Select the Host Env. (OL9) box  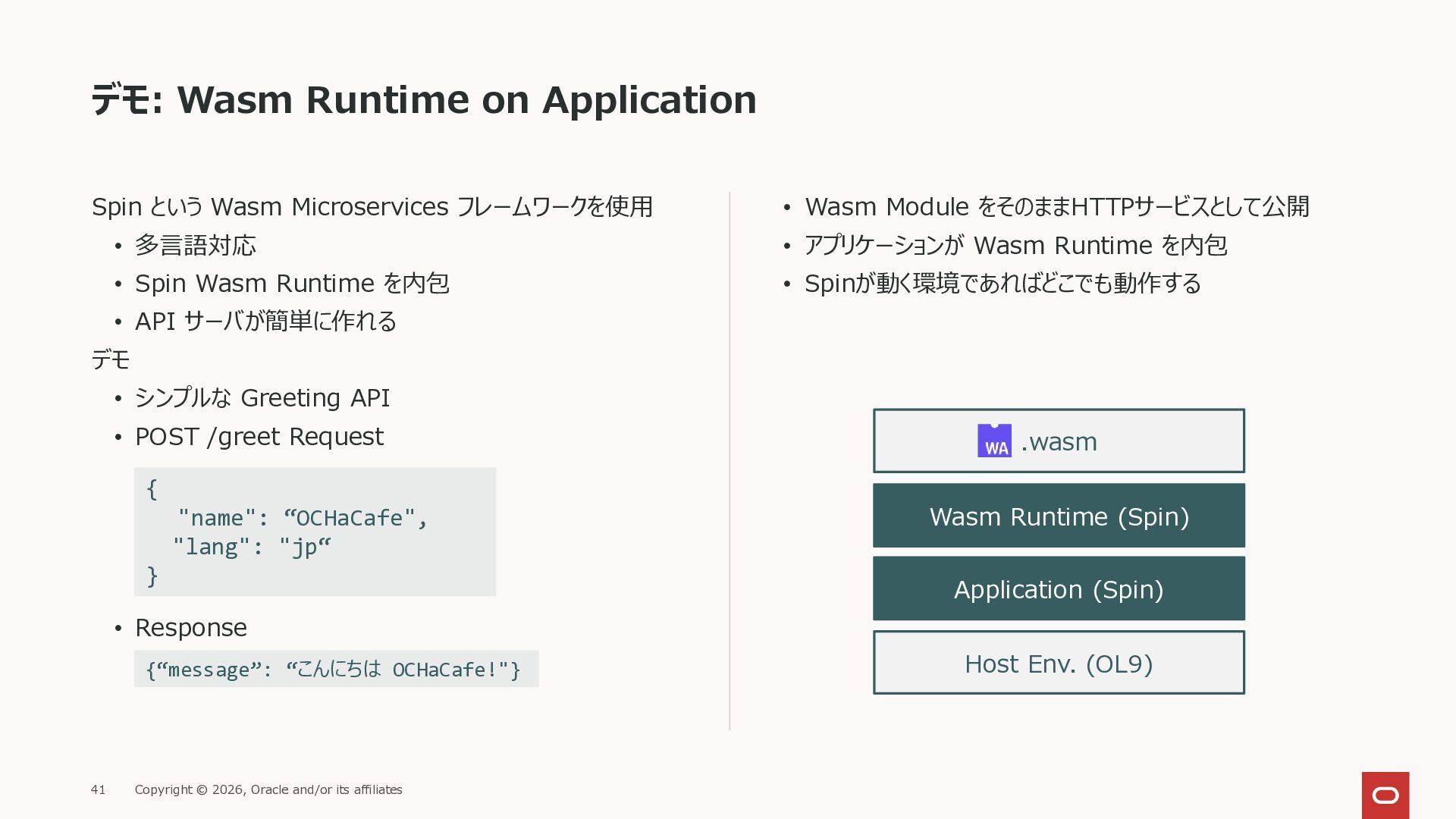click(x=1059, y=664)
